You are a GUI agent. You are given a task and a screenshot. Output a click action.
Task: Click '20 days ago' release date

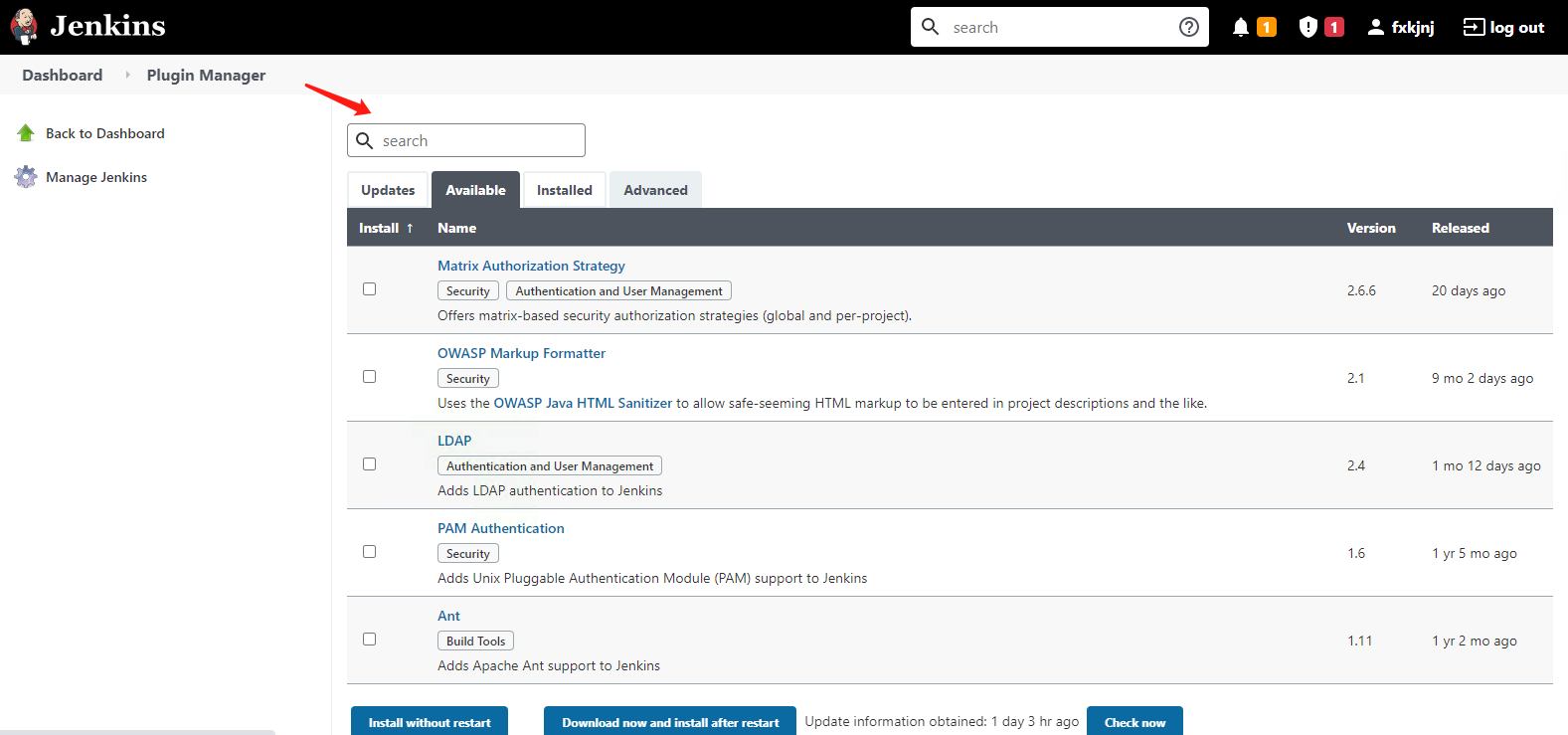point(1469,290)
